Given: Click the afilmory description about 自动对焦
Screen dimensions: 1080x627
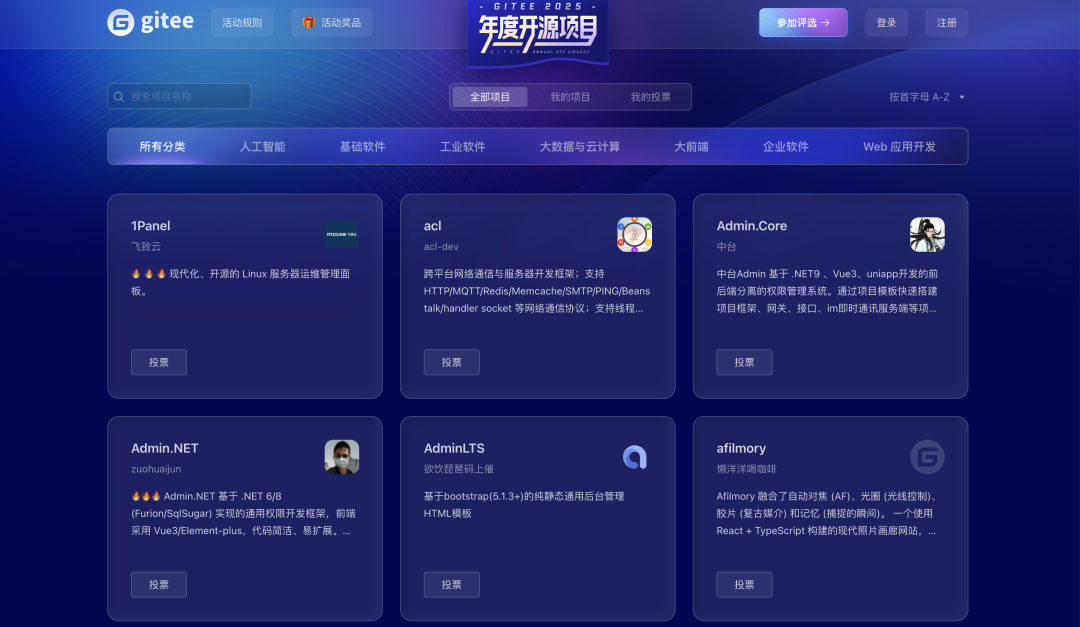Looking at the screenshot, I should [827, 513].
